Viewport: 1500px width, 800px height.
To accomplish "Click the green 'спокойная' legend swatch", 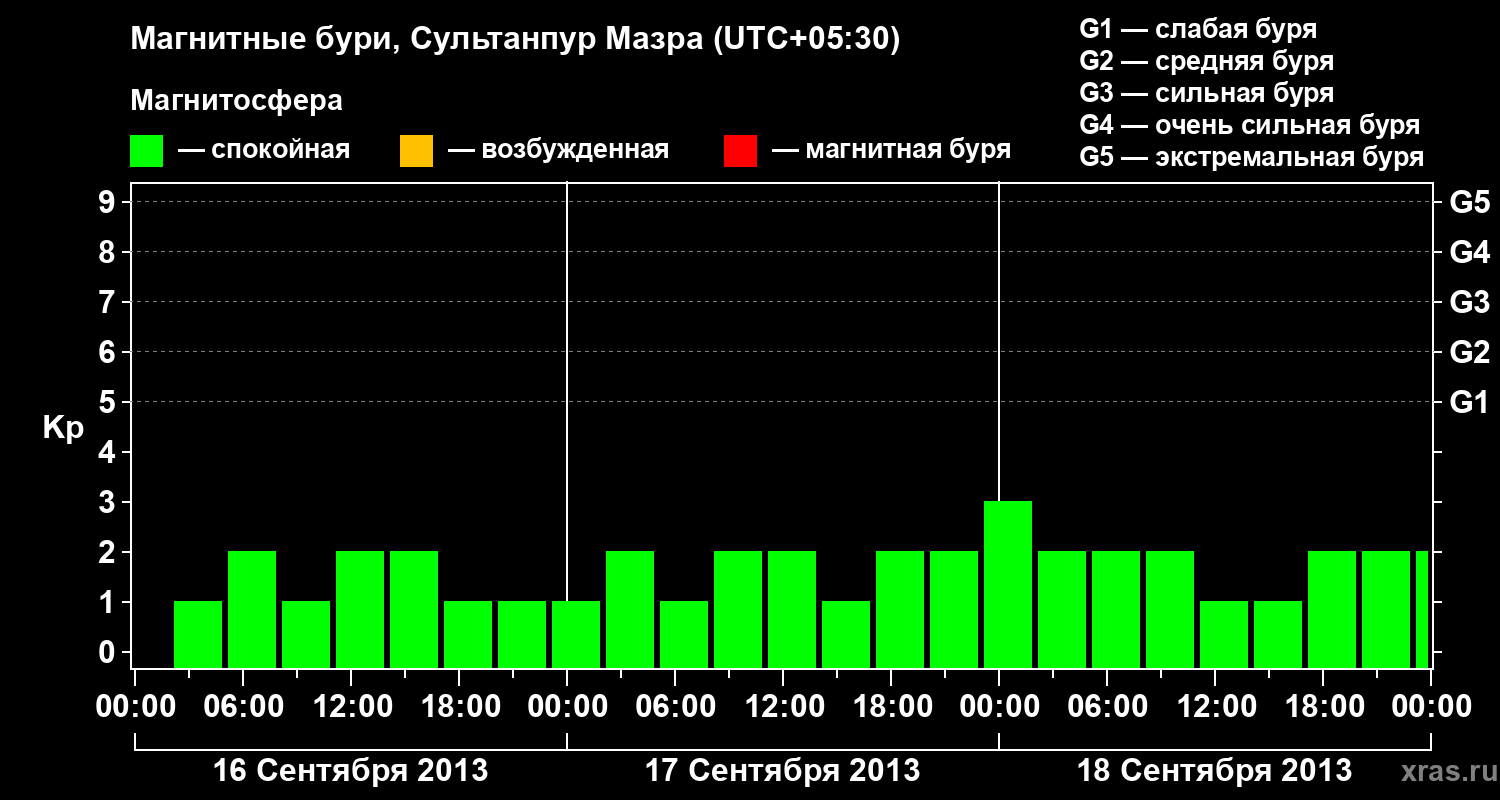I will [147, 150].
